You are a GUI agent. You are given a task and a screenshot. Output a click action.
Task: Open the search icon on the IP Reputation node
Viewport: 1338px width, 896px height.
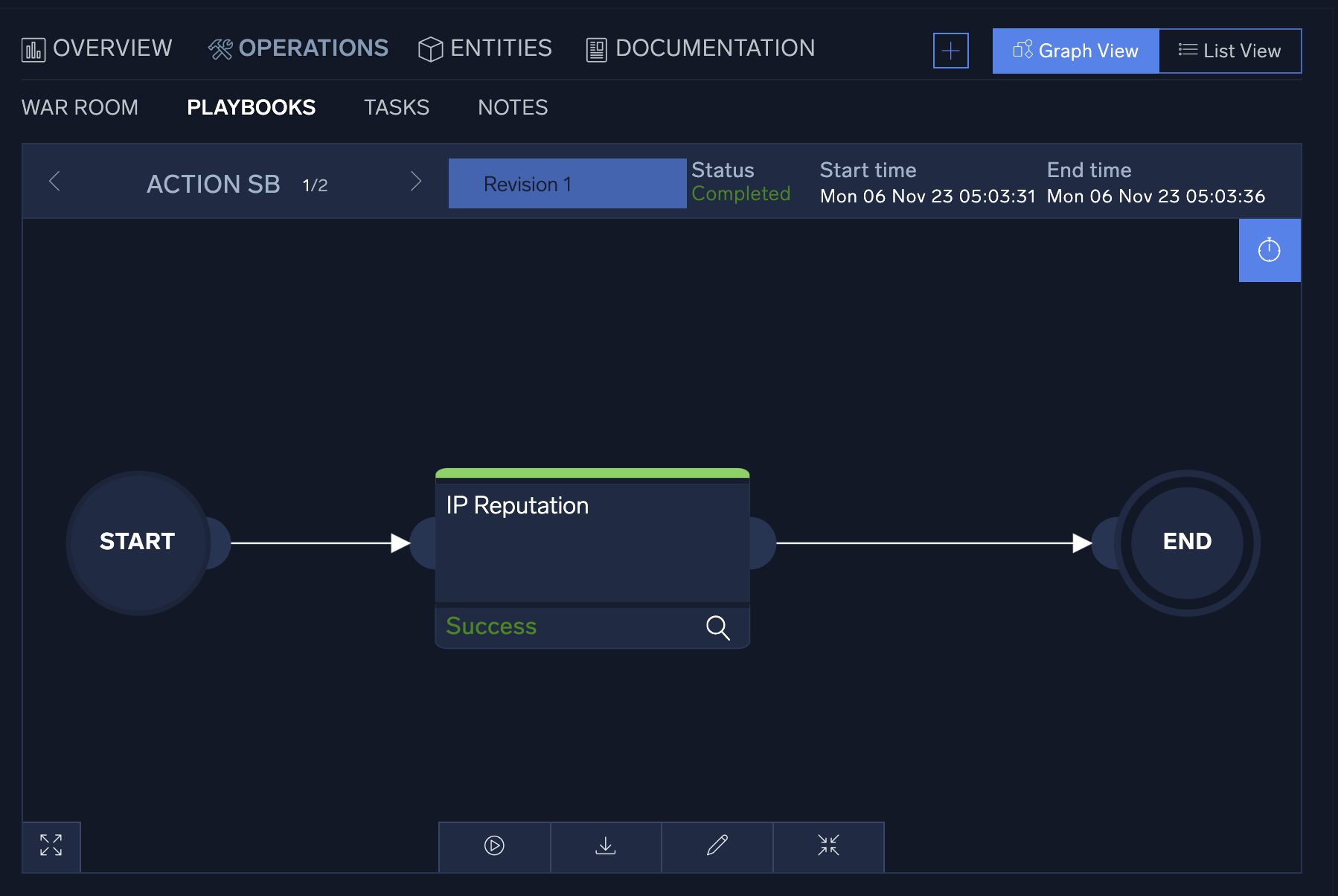coord(717,627)
